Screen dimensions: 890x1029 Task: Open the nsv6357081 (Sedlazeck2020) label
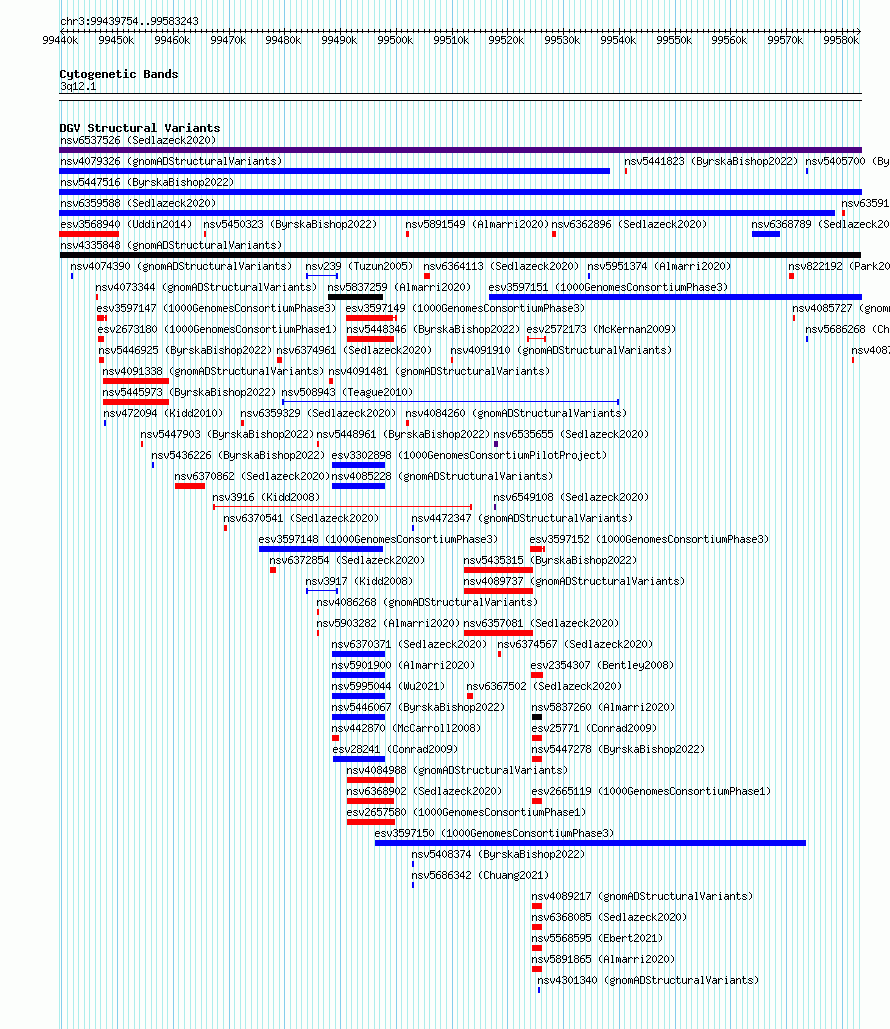541,623
